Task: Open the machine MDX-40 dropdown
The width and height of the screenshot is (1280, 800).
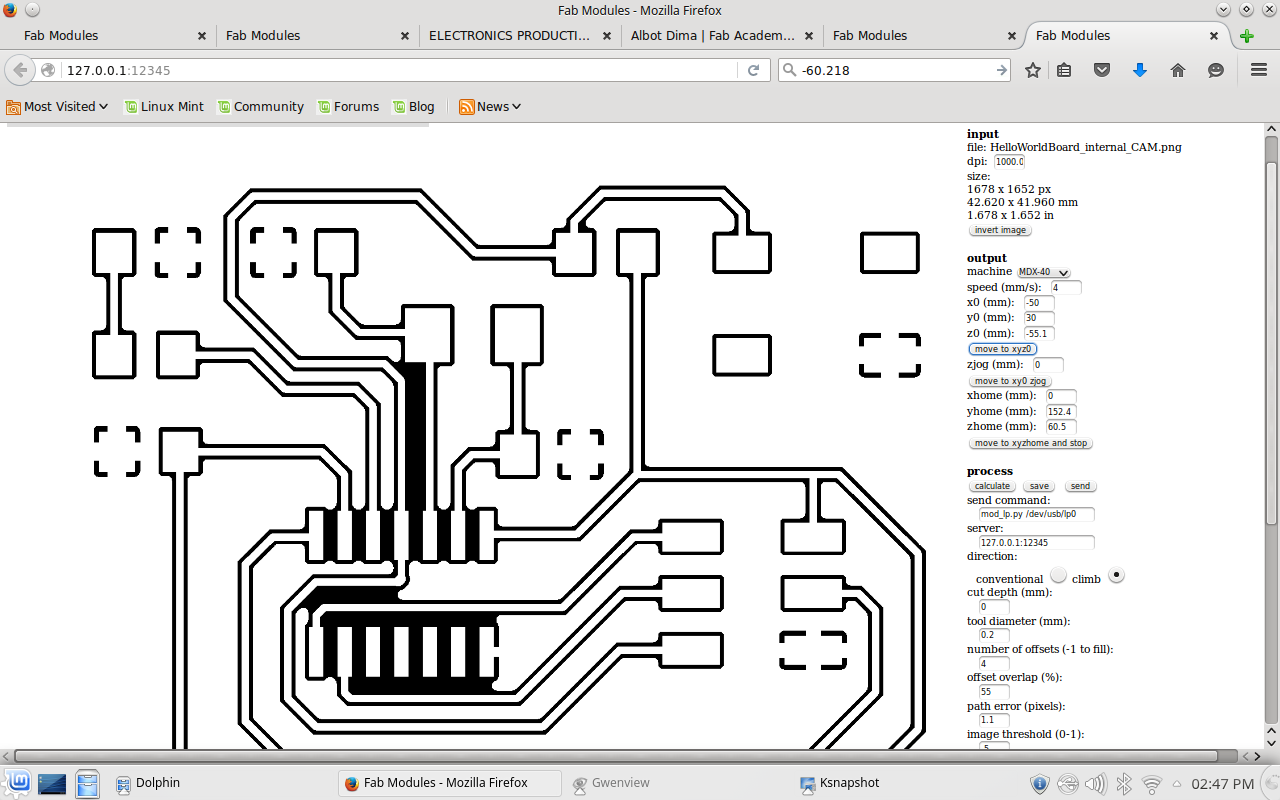Action: pyautogui.click(x=1043, y=272)
